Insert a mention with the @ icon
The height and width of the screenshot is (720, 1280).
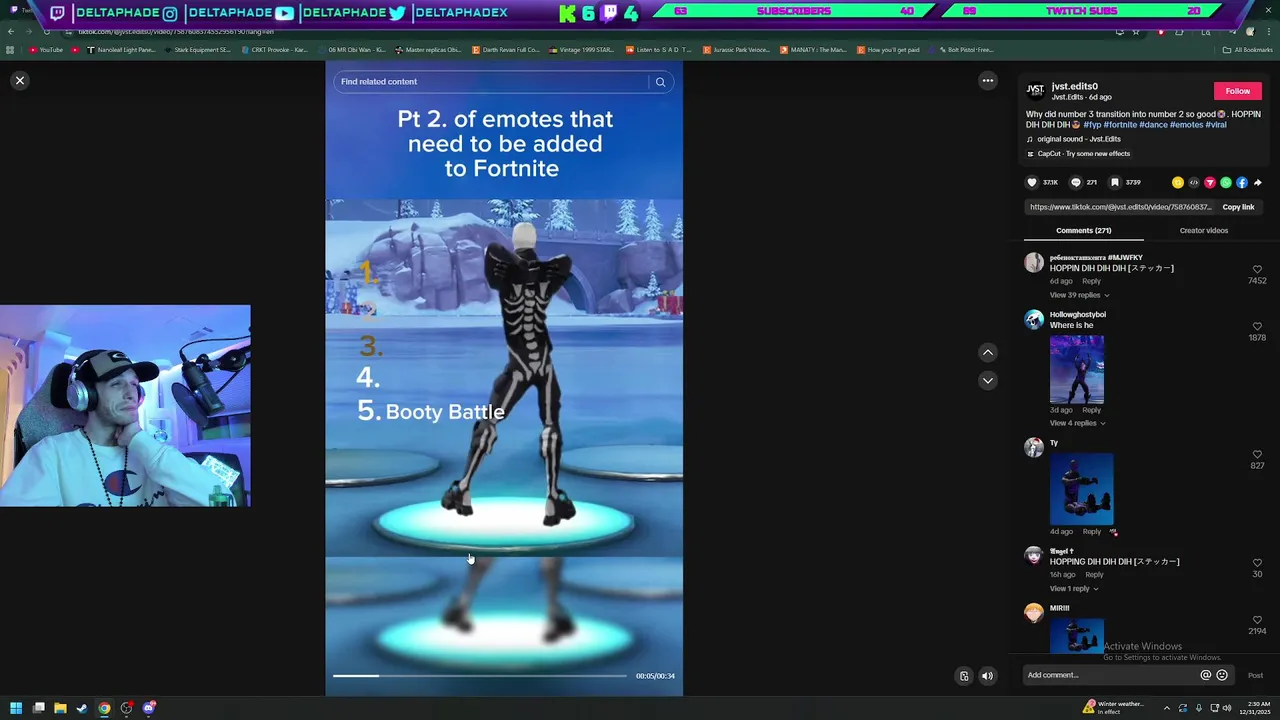(x=1205, y=675)
